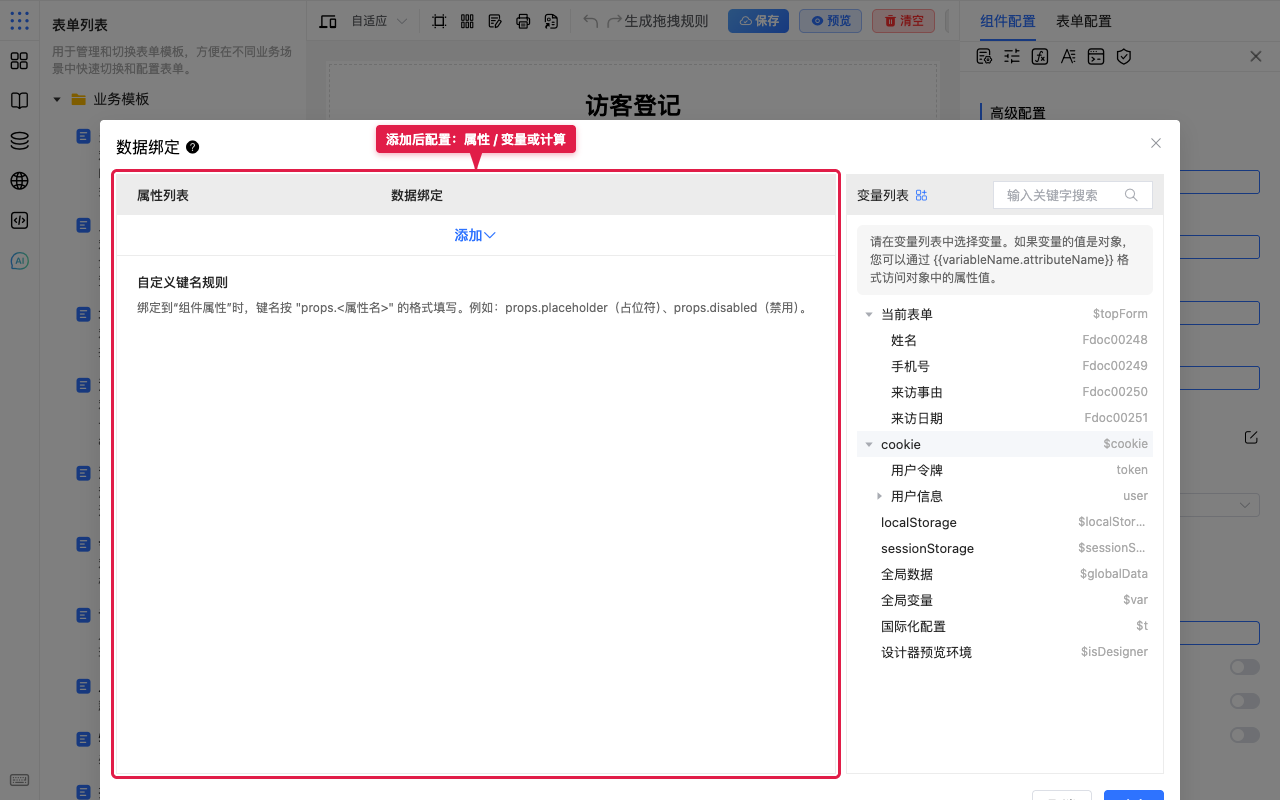The image size is (1280, 800).
Task: Click the printer toolbar icon
Action: tap(523, 21)
